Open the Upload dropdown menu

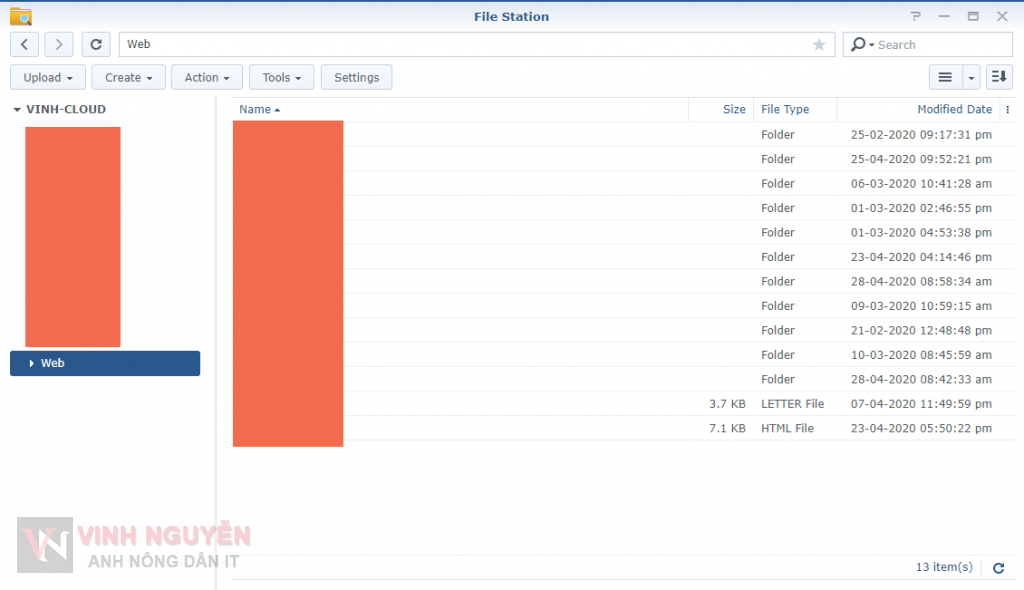click(x=47, y=77)
